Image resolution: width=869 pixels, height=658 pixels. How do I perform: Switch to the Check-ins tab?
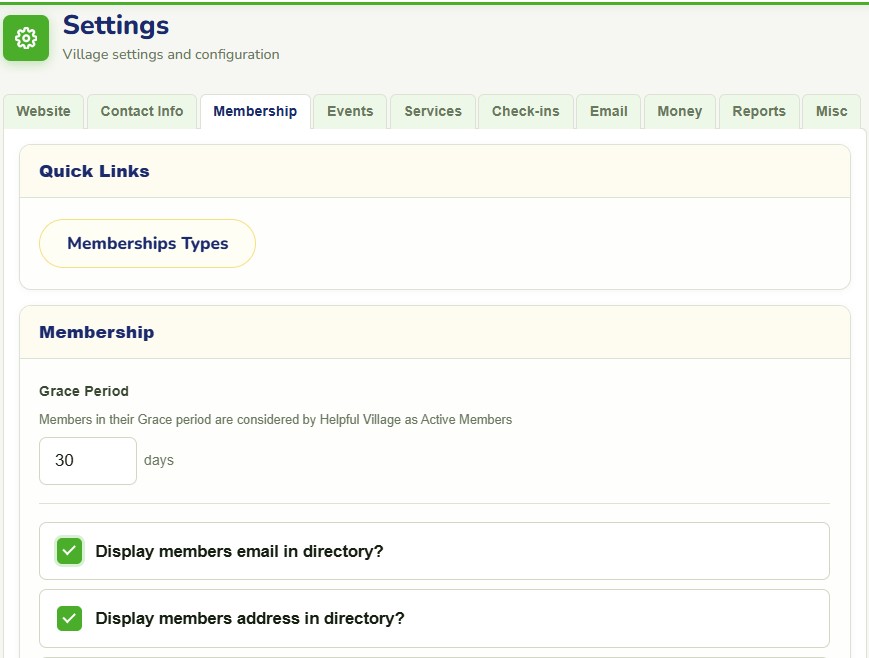(x=525, y=111)
